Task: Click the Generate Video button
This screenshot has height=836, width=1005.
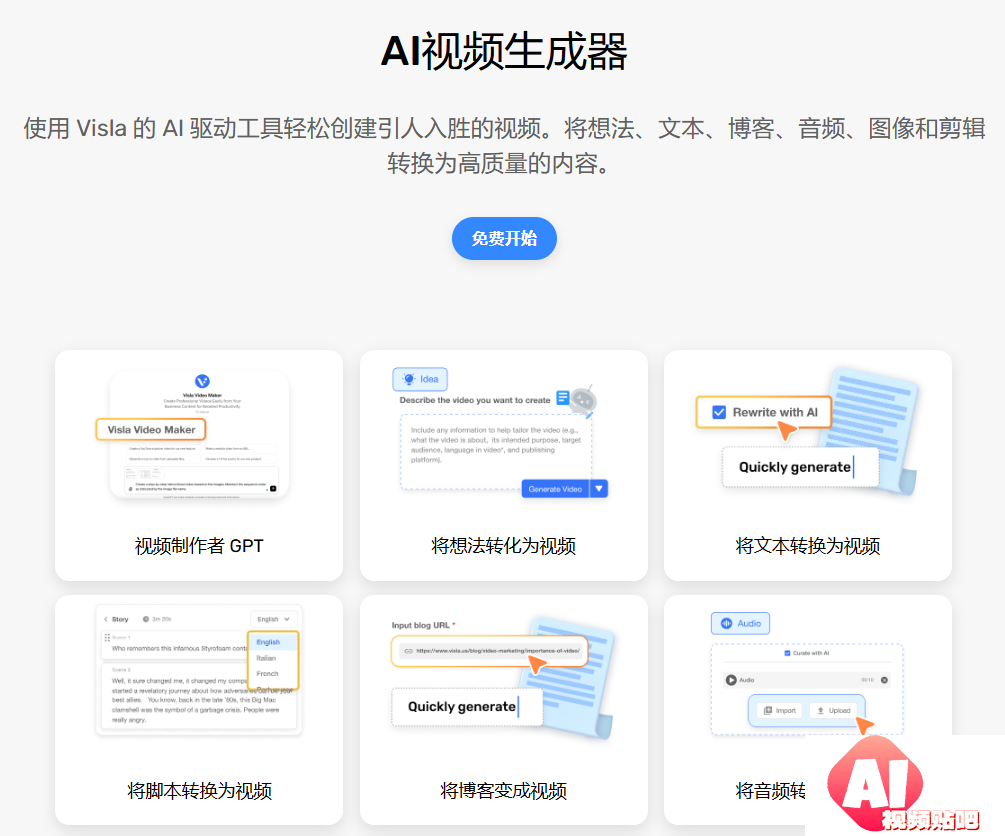Action: 555,489
